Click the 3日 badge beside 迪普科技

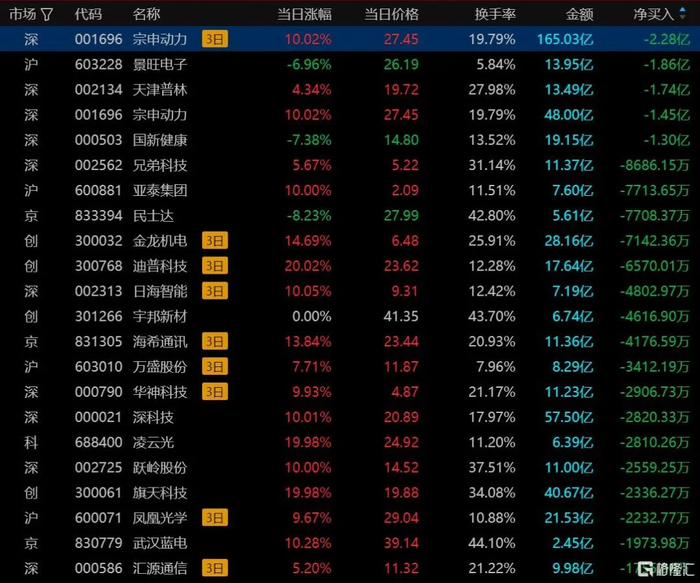215,266
